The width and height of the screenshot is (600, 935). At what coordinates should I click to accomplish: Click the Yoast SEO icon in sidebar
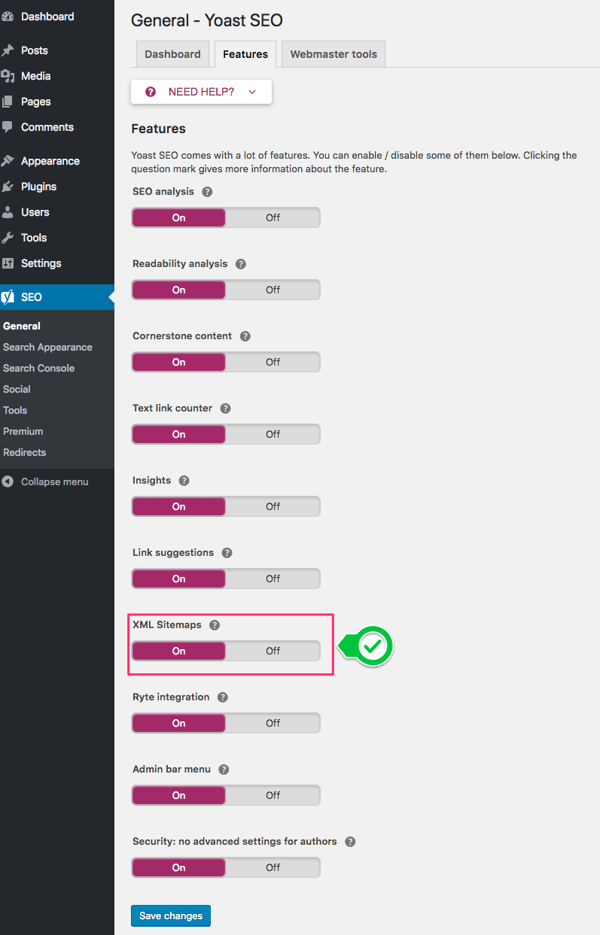pyautogui.click(x=8, y=297)
